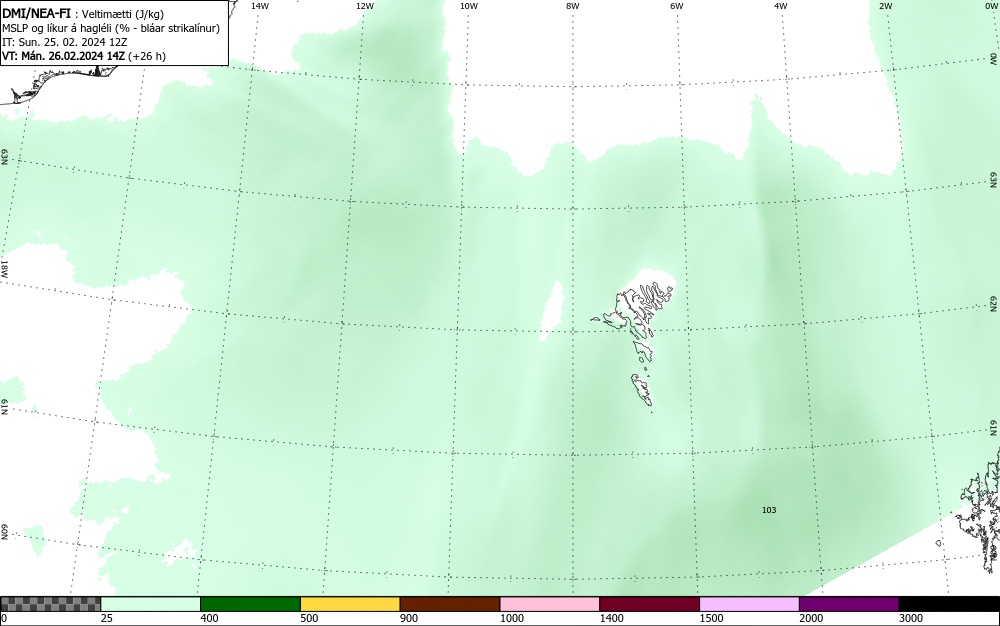
Task: Click the Shetland coastline outline at right
Action: coord(981,510)
